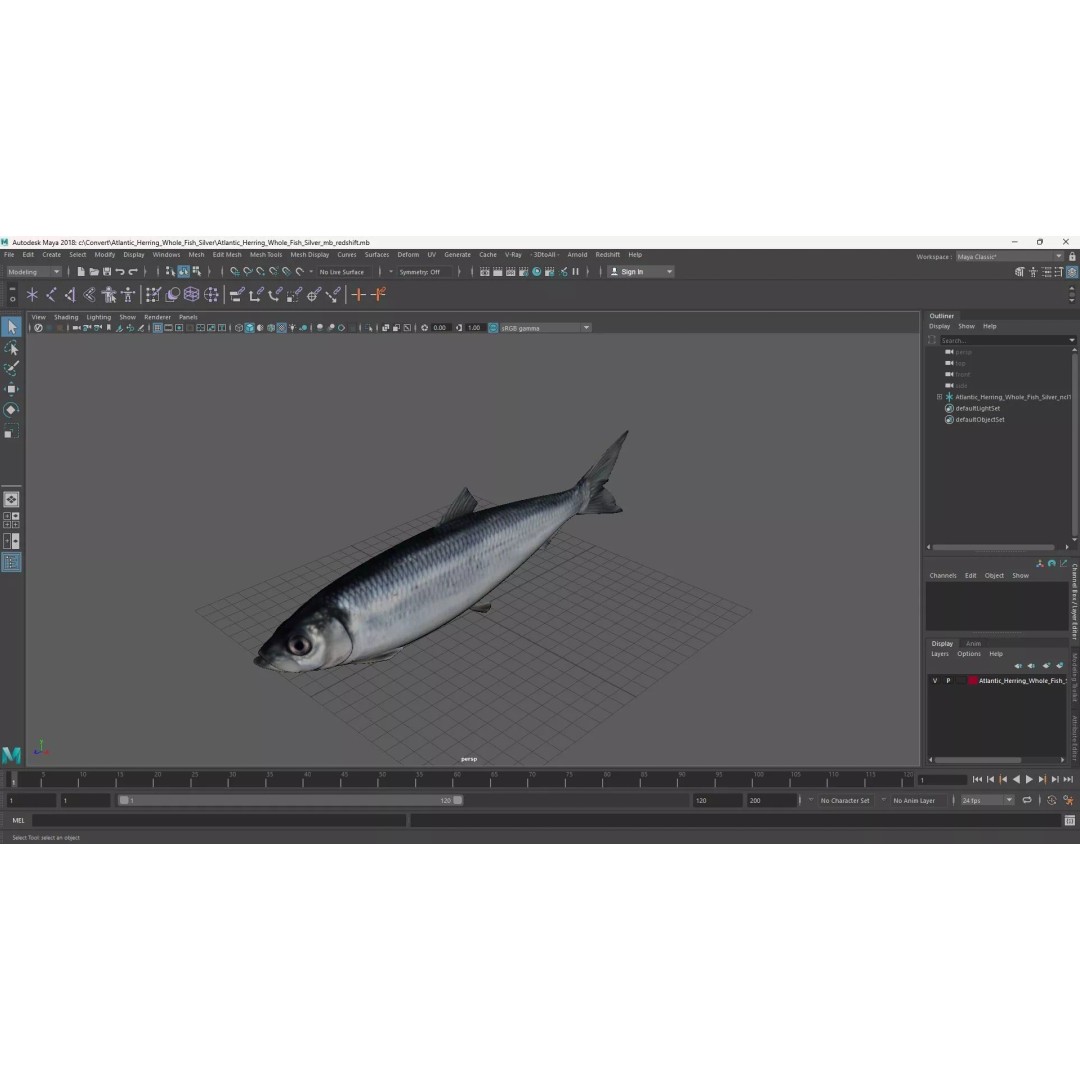This screenshot has height=1080, width=1080.
Task: Open the No Character Set dropdown
Action: point(847,800)
